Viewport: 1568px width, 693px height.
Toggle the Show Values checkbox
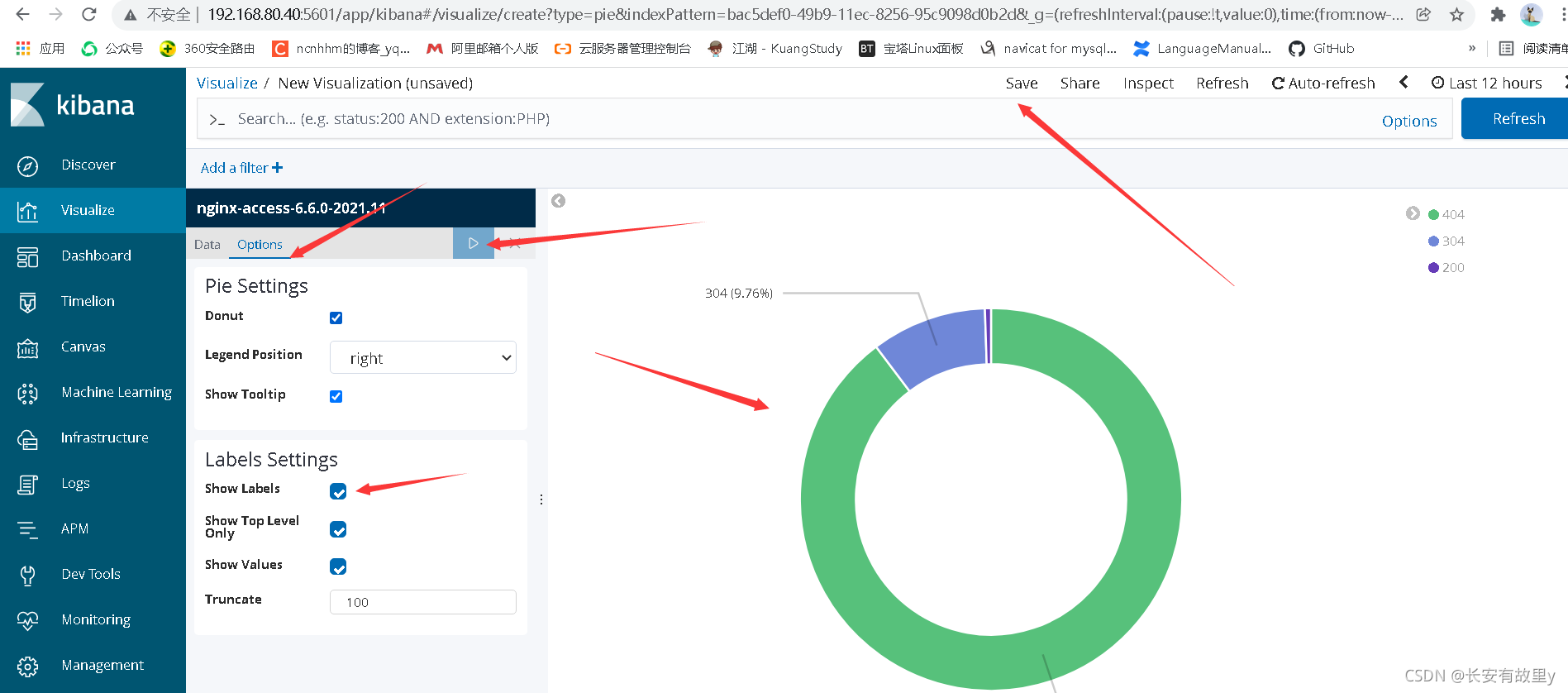[338, 566]
